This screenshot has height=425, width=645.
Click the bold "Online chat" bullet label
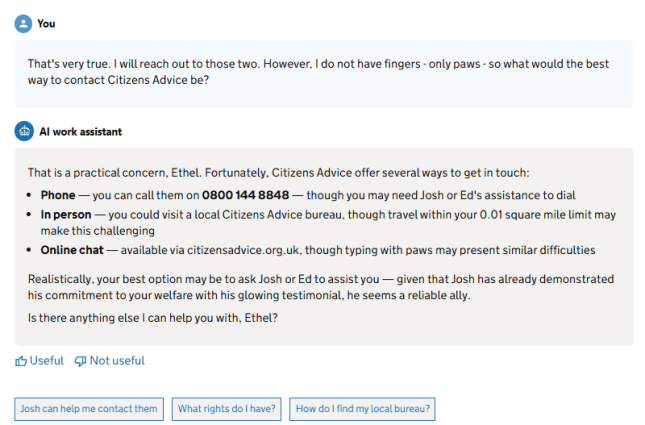72,250
